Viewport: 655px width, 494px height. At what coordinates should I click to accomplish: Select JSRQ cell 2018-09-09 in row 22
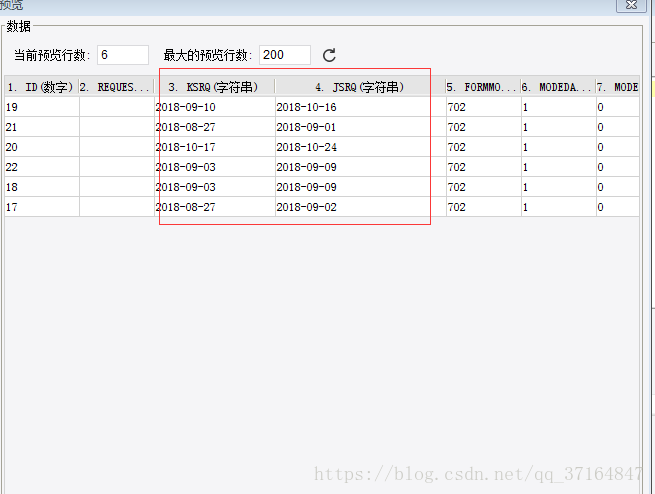[x=361, y=167]
